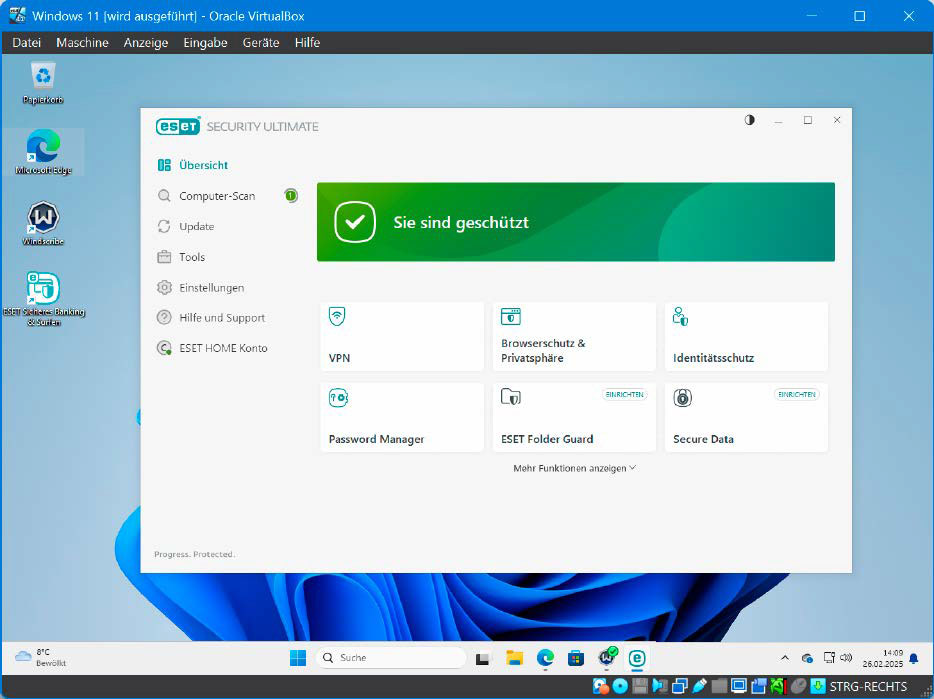Select the Papierkorb desktop icon

point(43,83)
